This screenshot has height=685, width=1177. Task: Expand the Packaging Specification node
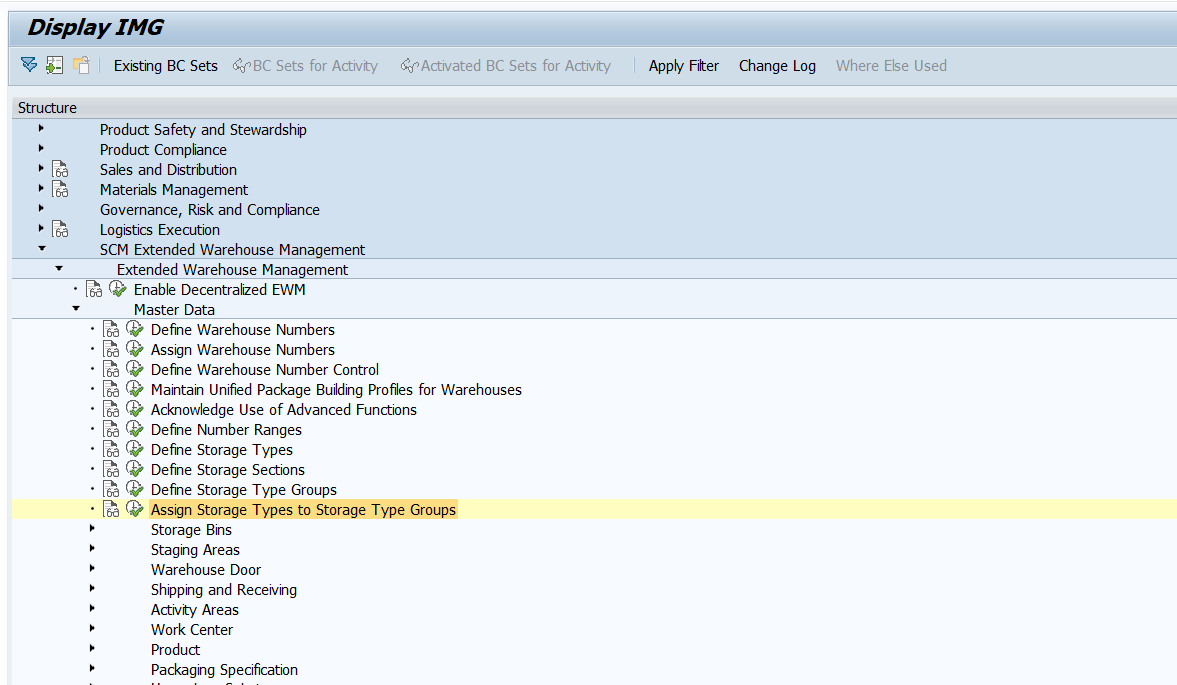[x=92, y=668]
